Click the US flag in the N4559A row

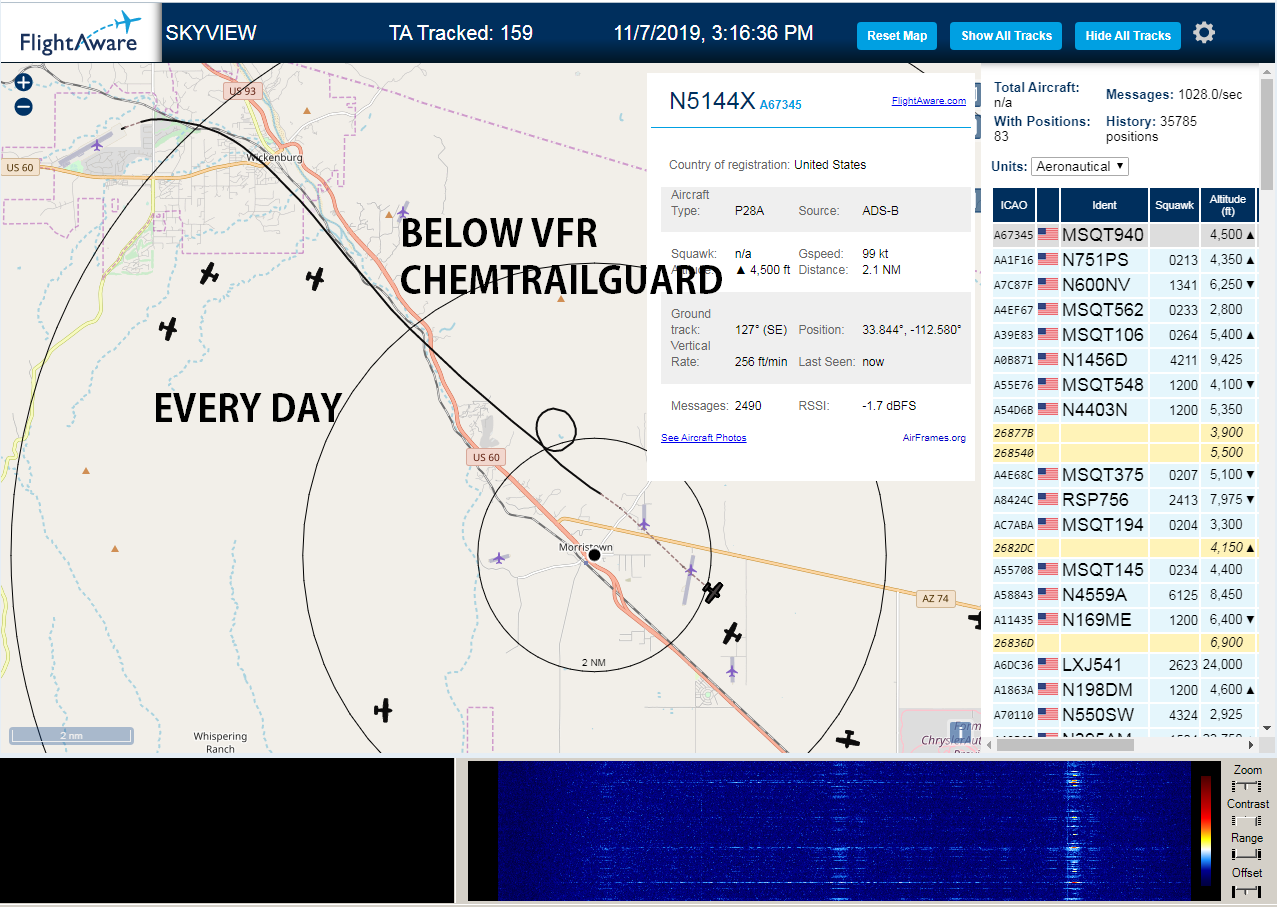1048,595
